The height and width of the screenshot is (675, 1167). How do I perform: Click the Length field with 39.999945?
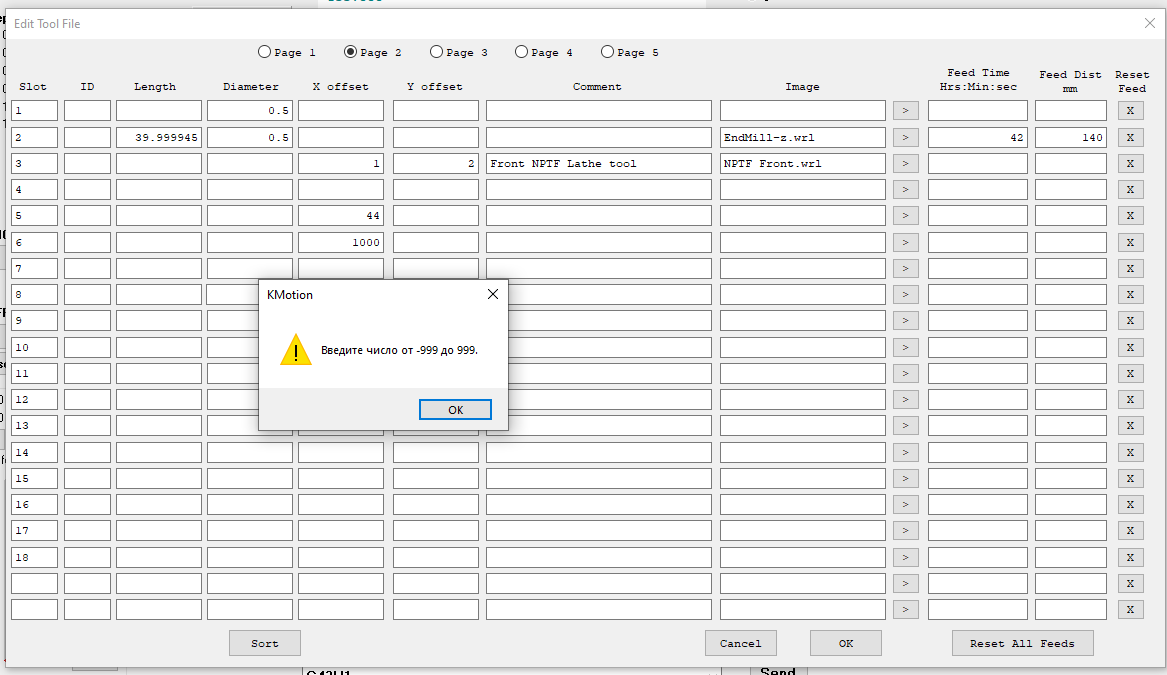(x=158, y=137)
